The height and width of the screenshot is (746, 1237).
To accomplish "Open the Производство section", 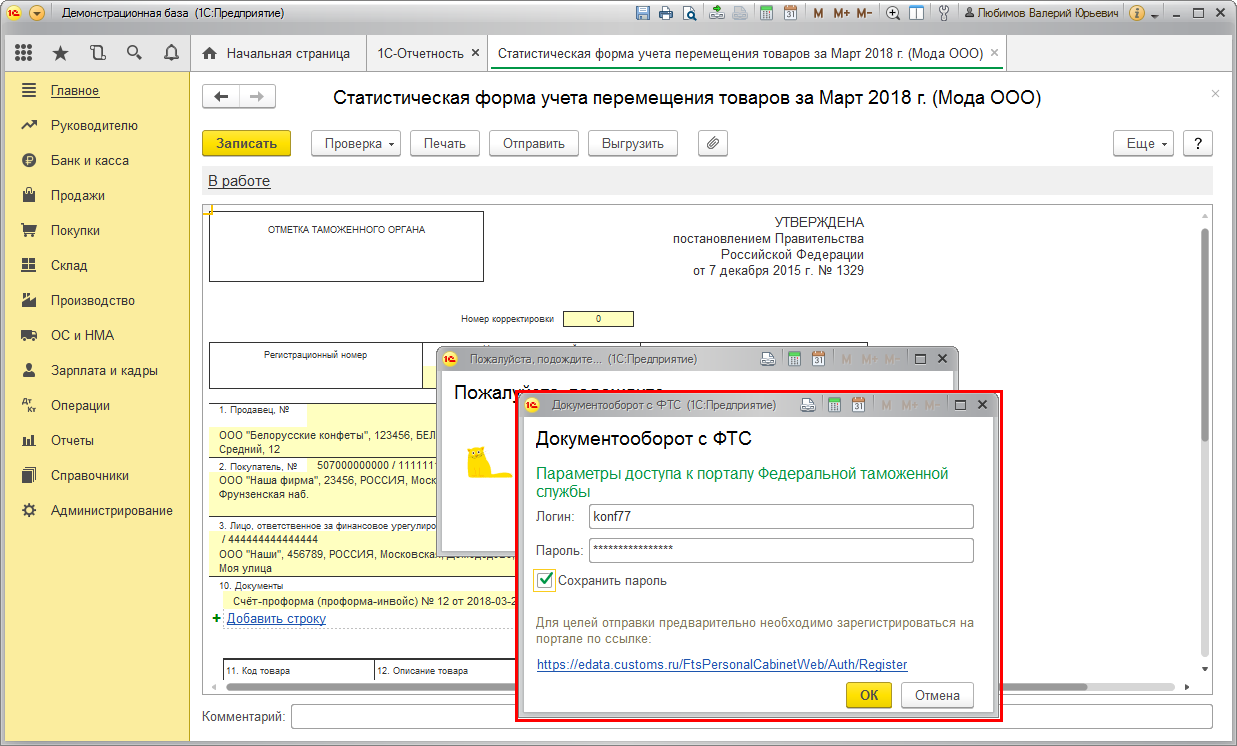I will click(93, 301).
